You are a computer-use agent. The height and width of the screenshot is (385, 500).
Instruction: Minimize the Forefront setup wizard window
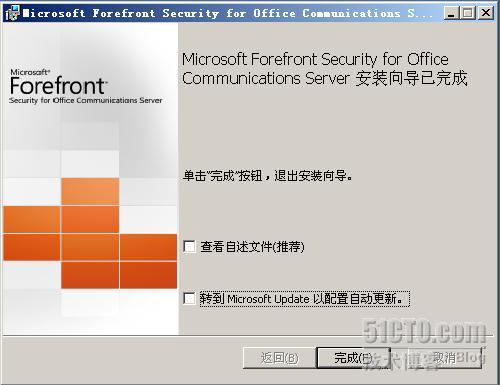point(451,13)
